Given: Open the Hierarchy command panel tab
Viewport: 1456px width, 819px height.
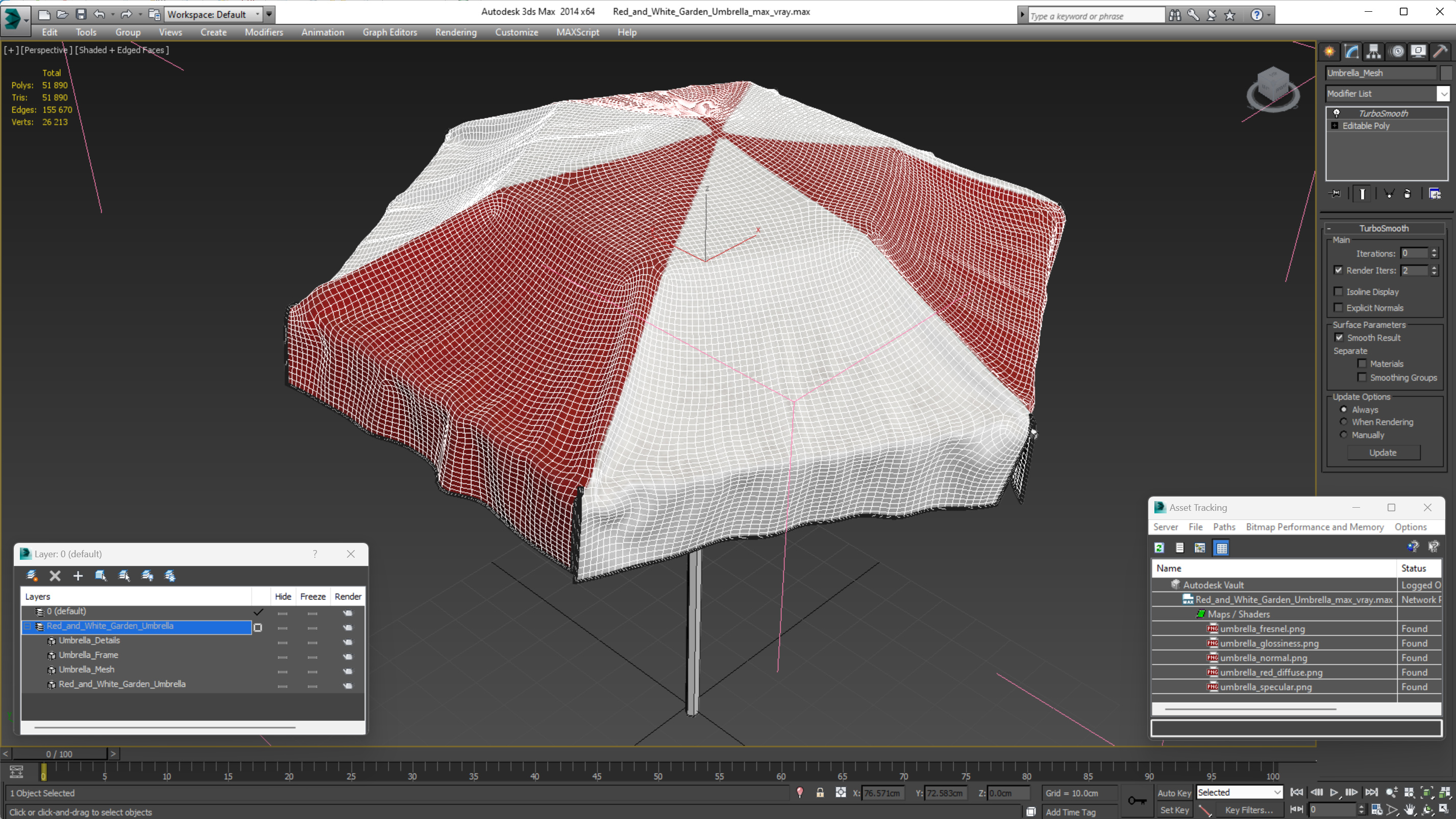Looking at the screenshot, I should tap(1373, 52).
